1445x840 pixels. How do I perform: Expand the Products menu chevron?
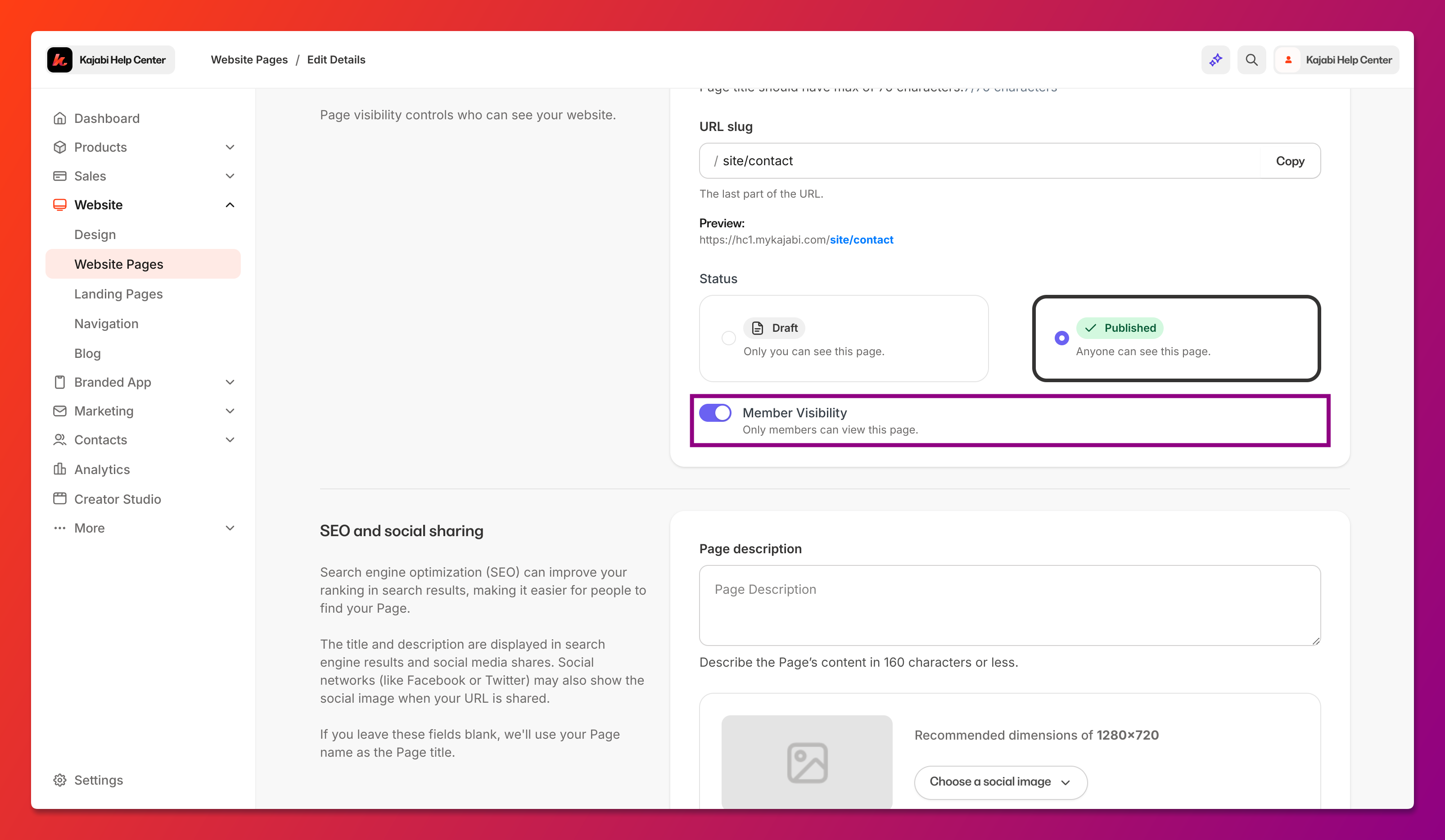230,147
